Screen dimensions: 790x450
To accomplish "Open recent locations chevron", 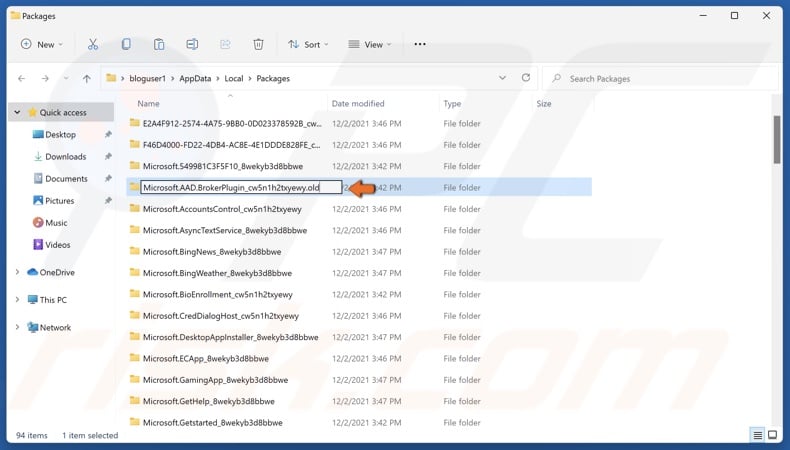I will coord(66,79).
